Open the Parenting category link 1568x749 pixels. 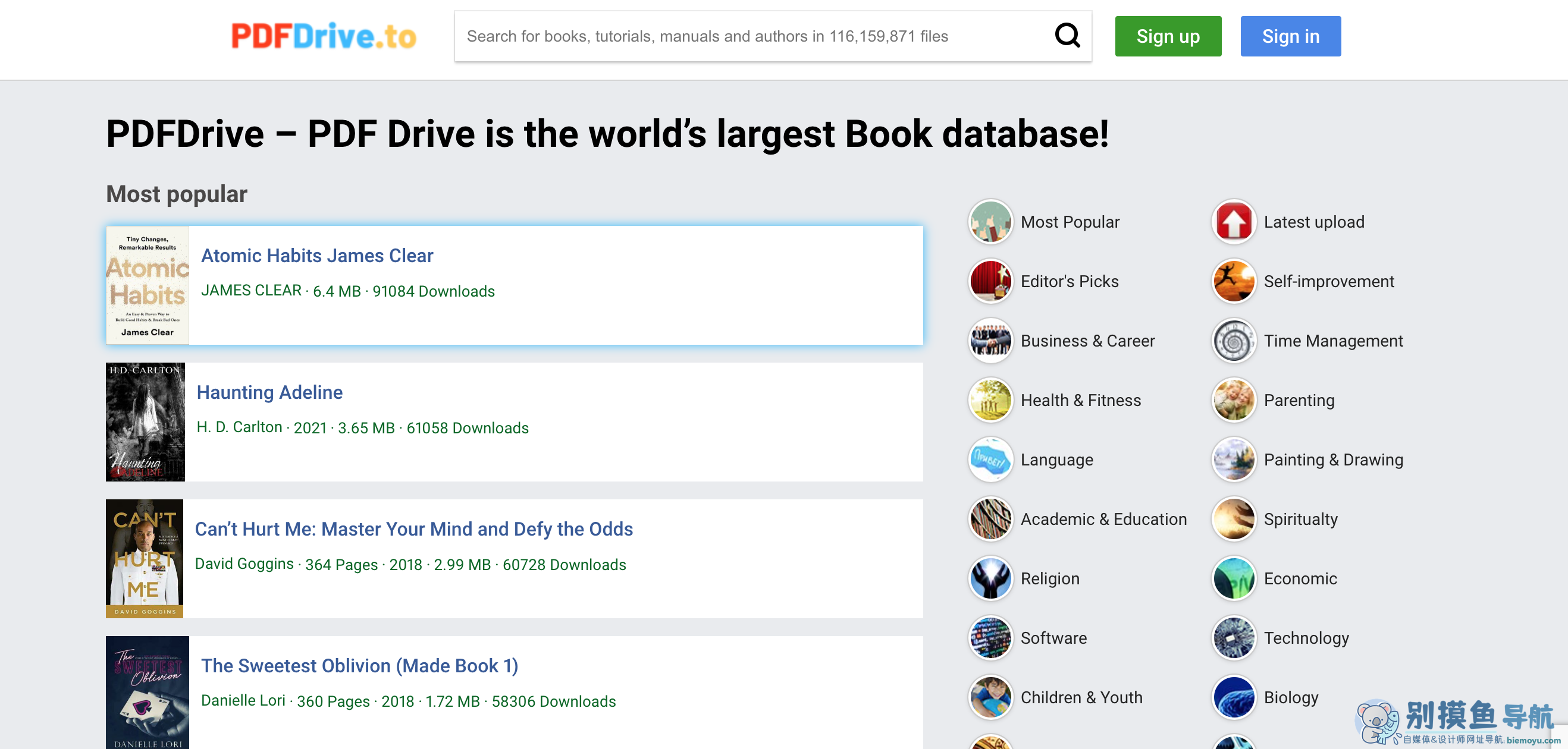click(x=1299, y=399)
